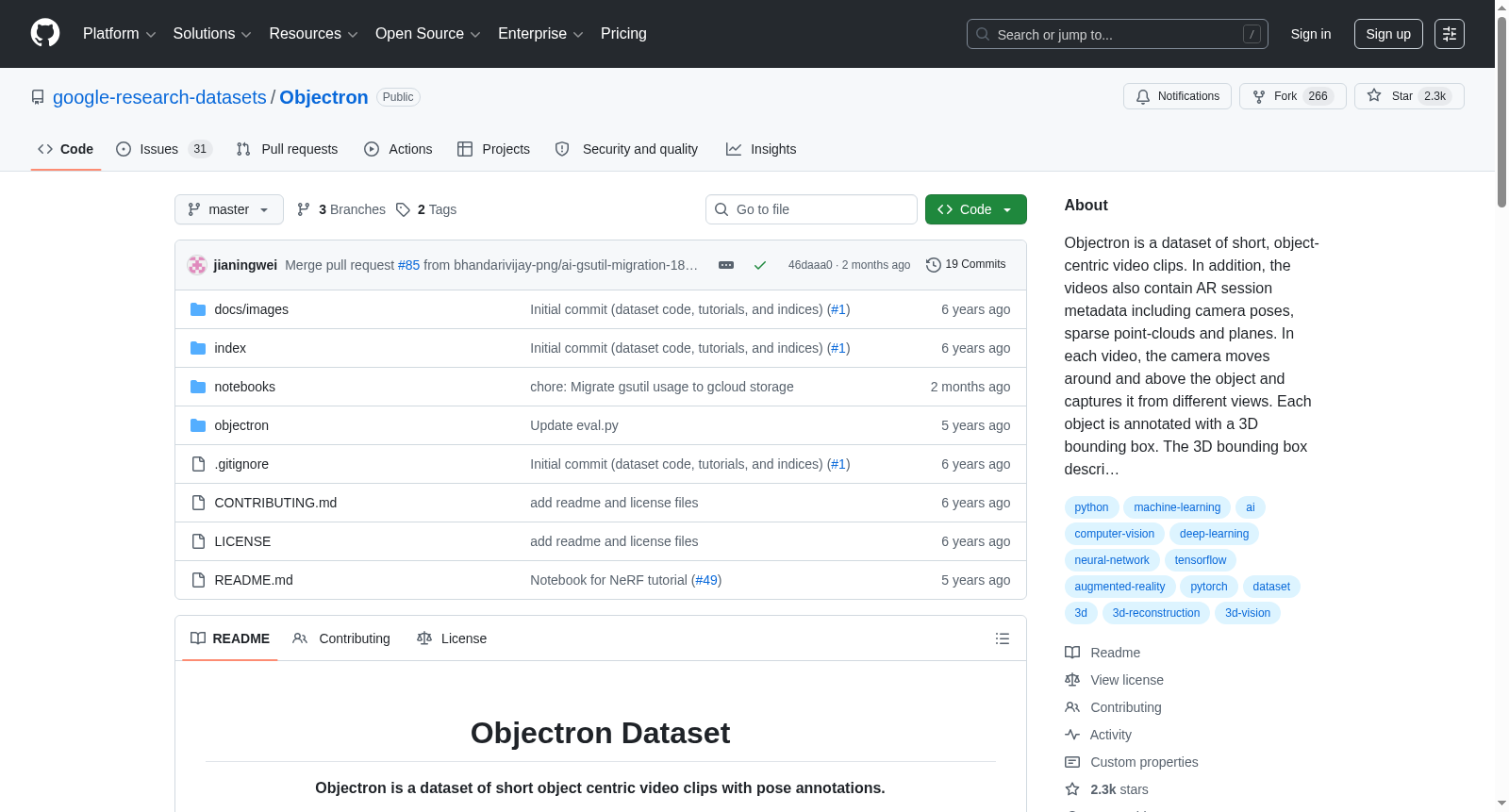
Task: Expand the Open Source menu
Action: (x=428, y=34)
